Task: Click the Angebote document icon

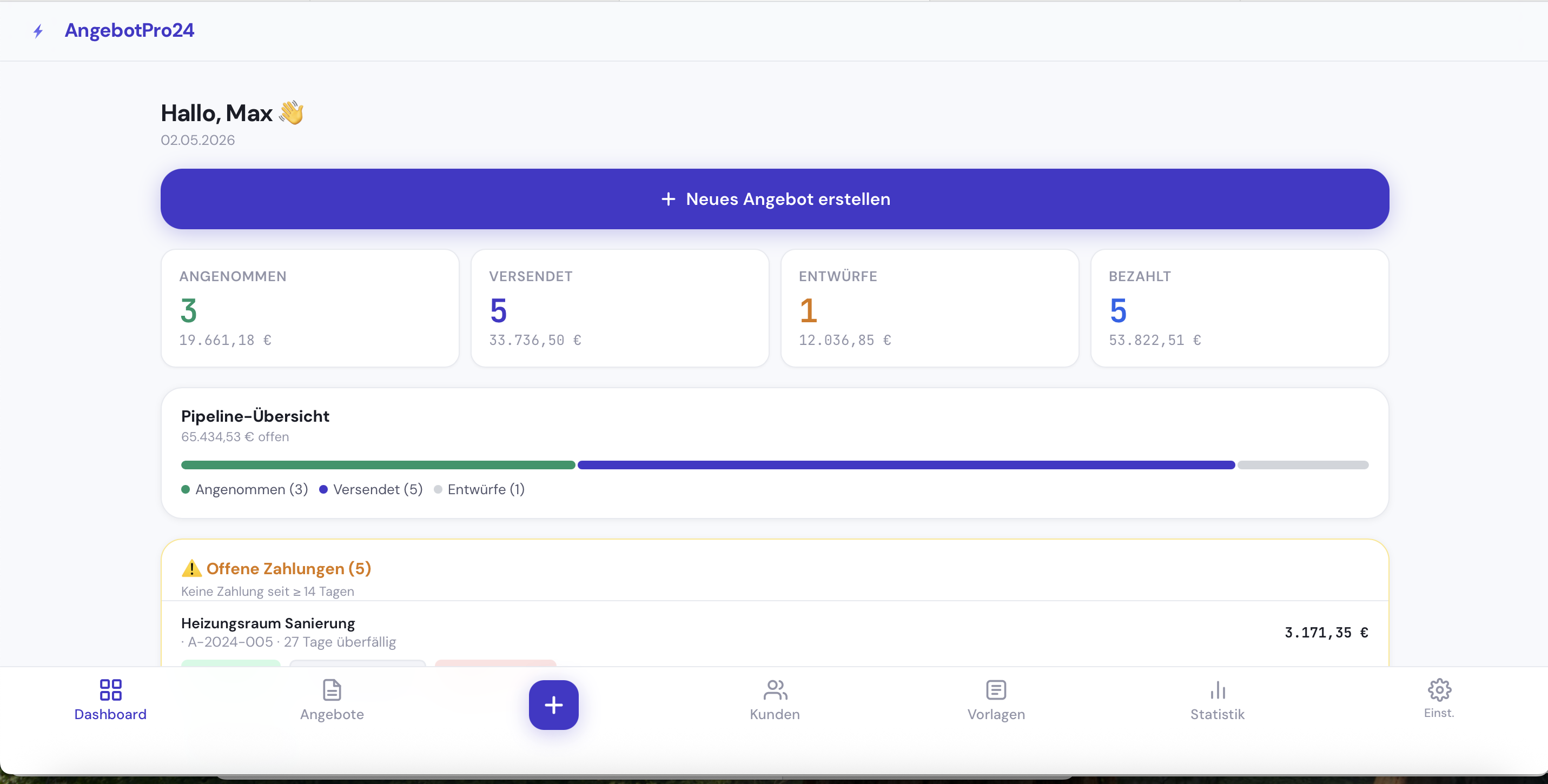Action: pyautogui.click(x=332, y=690)
